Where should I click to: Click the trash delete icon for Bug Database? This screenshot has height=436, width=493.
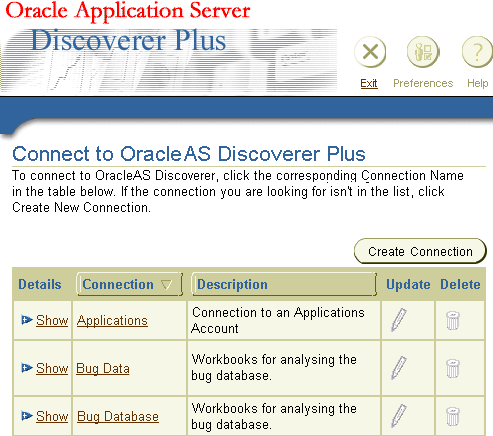pos(453,416)
